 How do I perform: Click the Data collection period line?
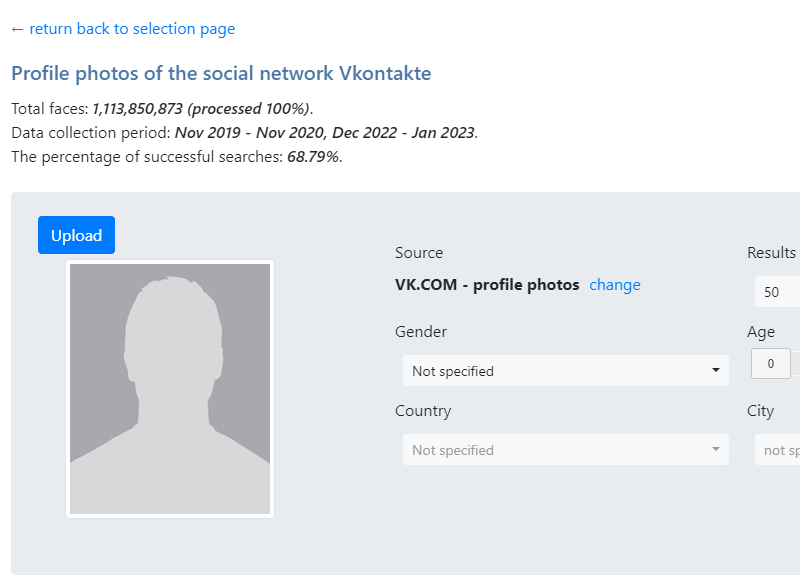coord(244,132)
